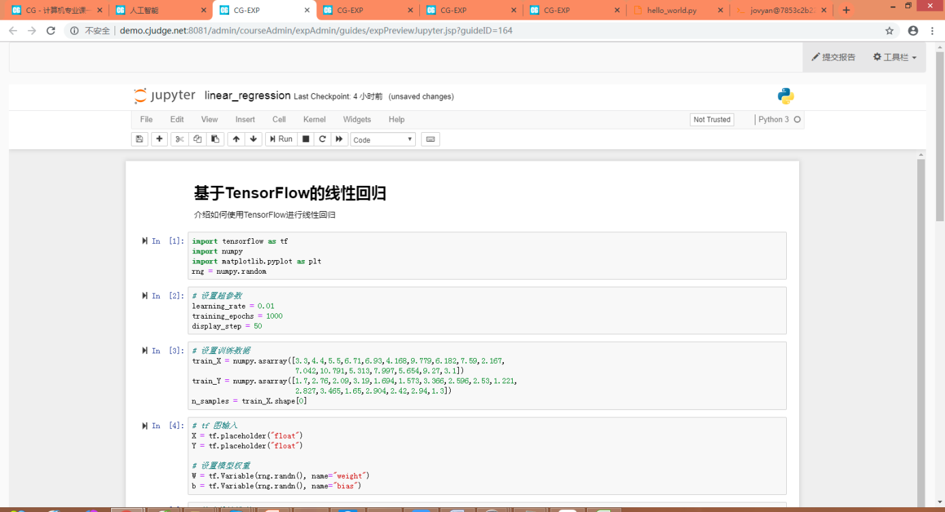The height and width of the screenshot is (512, 945).
Task: Open the View menu
Action: [x=209, y=119]
